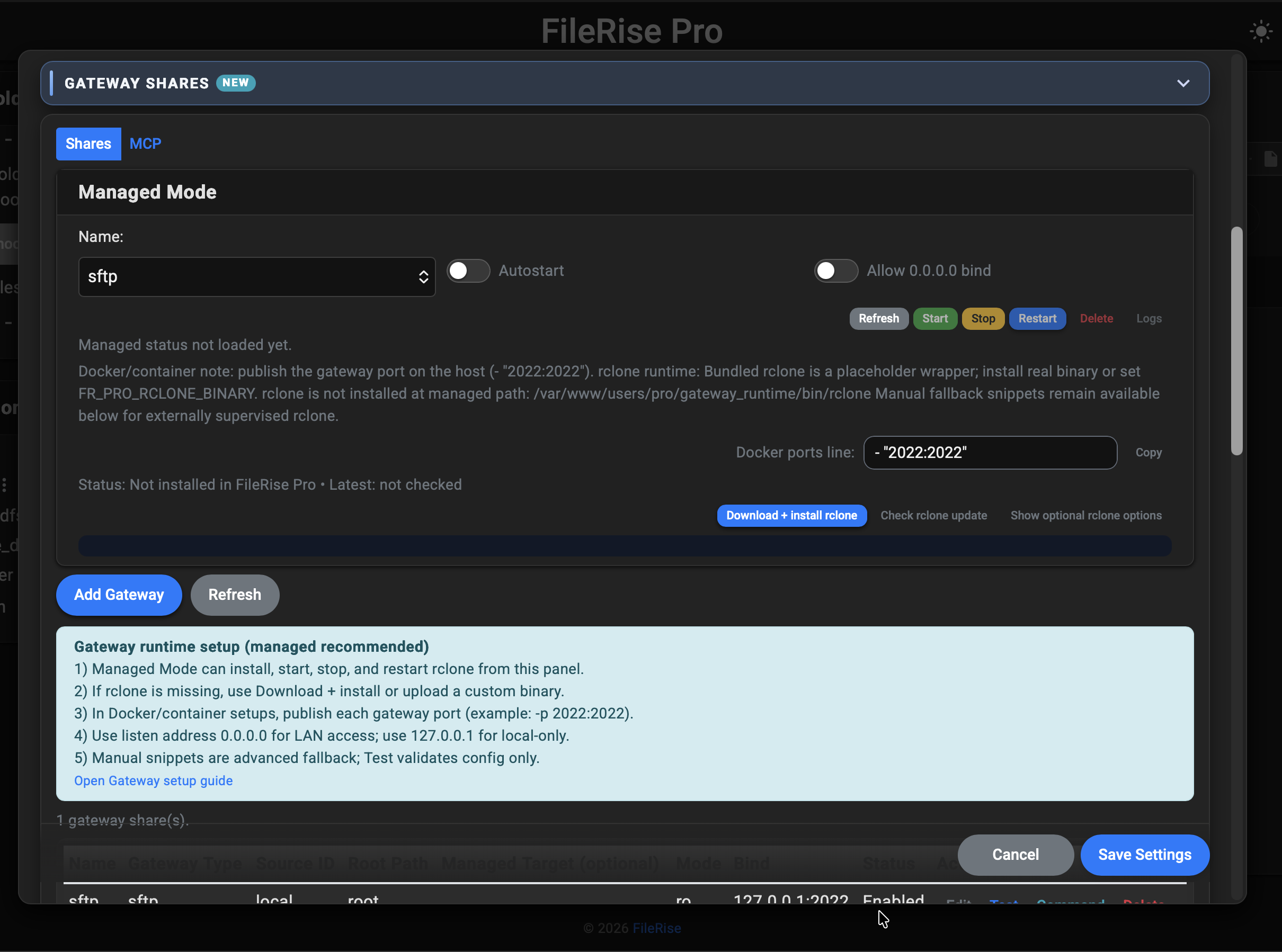Open the three-dot menu in the left sidebar
The width and height of the screenshot is (1282, 952).
coord(5,486)
